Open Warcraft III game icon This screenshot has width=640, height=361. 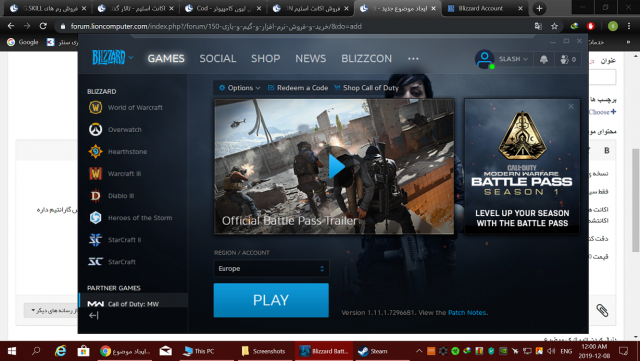(96, 174)
